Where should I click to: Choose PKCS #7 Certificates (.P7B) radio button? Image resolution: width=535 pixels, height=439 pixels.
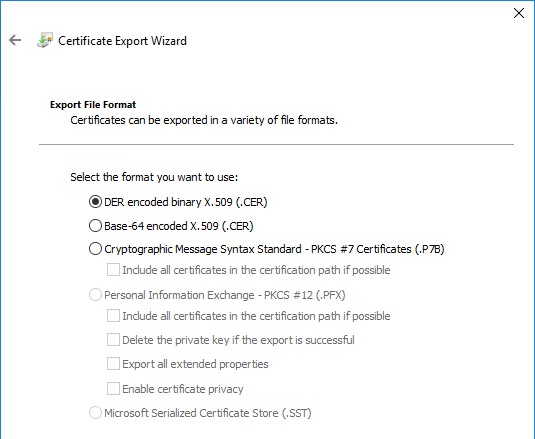(x=95, y=249)
